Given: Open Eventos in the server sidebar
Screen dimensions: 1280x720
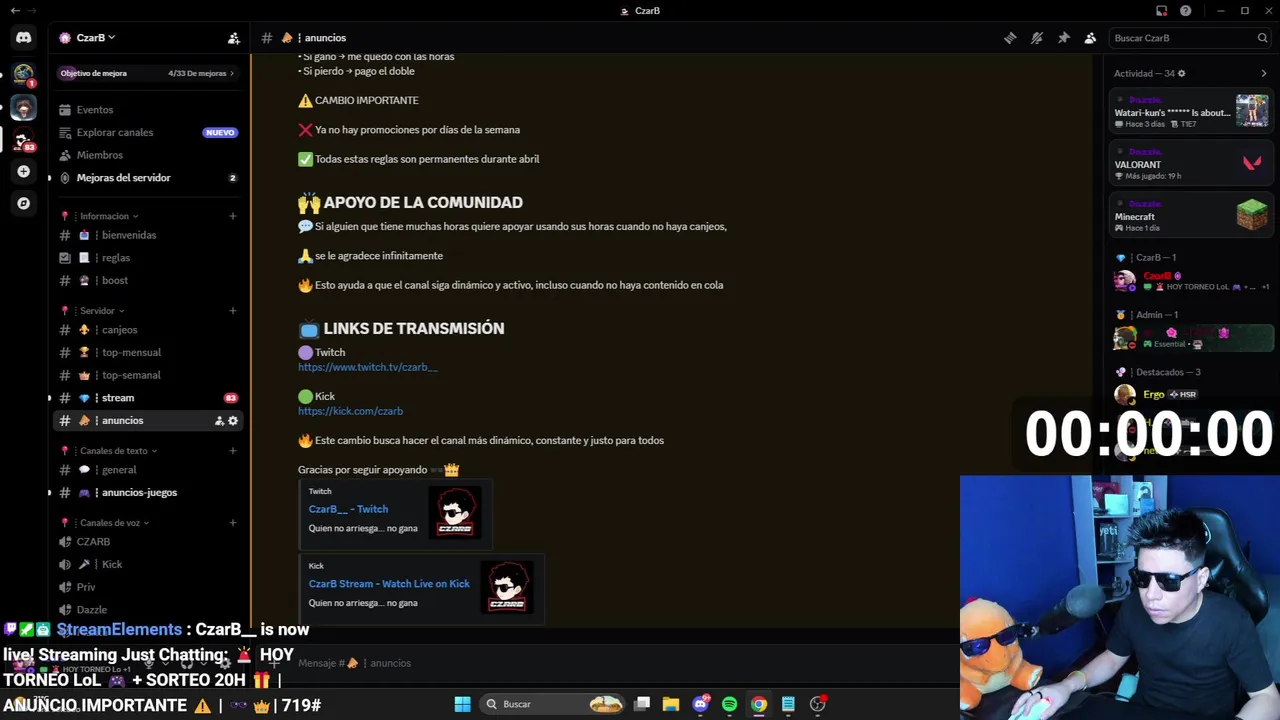Looking at the screenshot, I should coord(147,110).
